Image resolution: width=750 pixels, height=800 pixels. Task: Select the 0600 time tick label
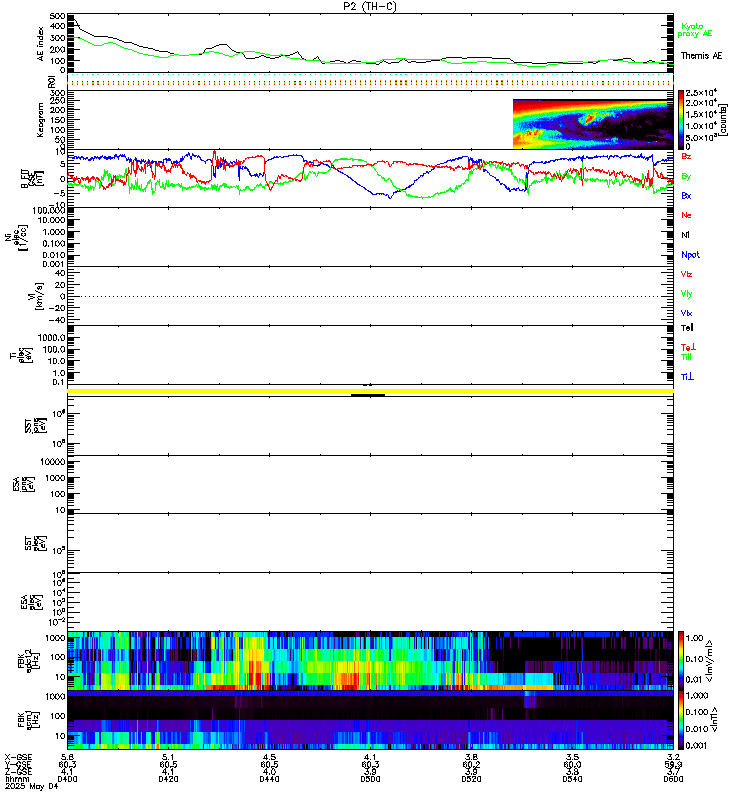click(673, 779)
